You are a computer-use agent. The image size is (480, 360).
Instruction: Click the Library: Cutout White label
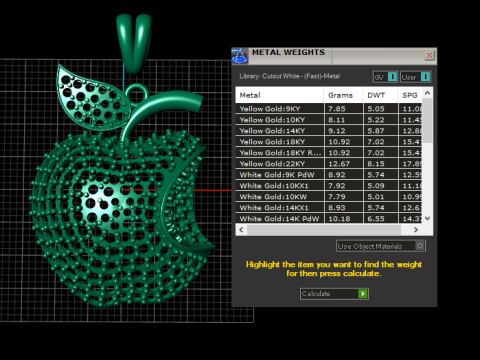click(289, 76)
